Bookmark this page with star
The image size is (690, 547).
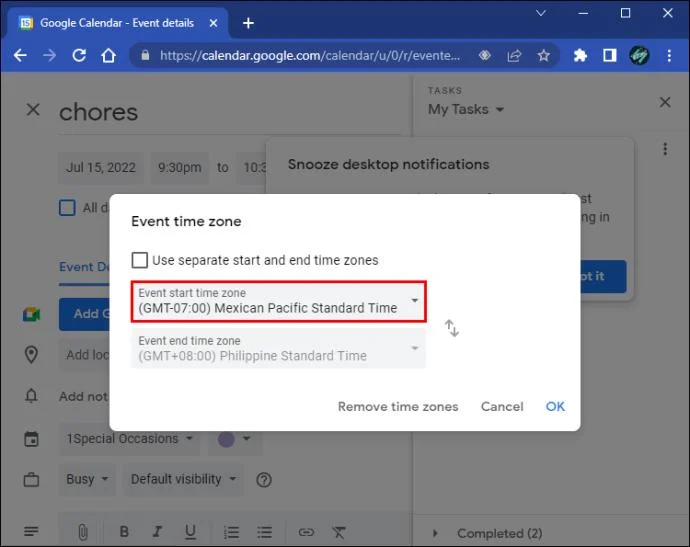click(543, 55)
